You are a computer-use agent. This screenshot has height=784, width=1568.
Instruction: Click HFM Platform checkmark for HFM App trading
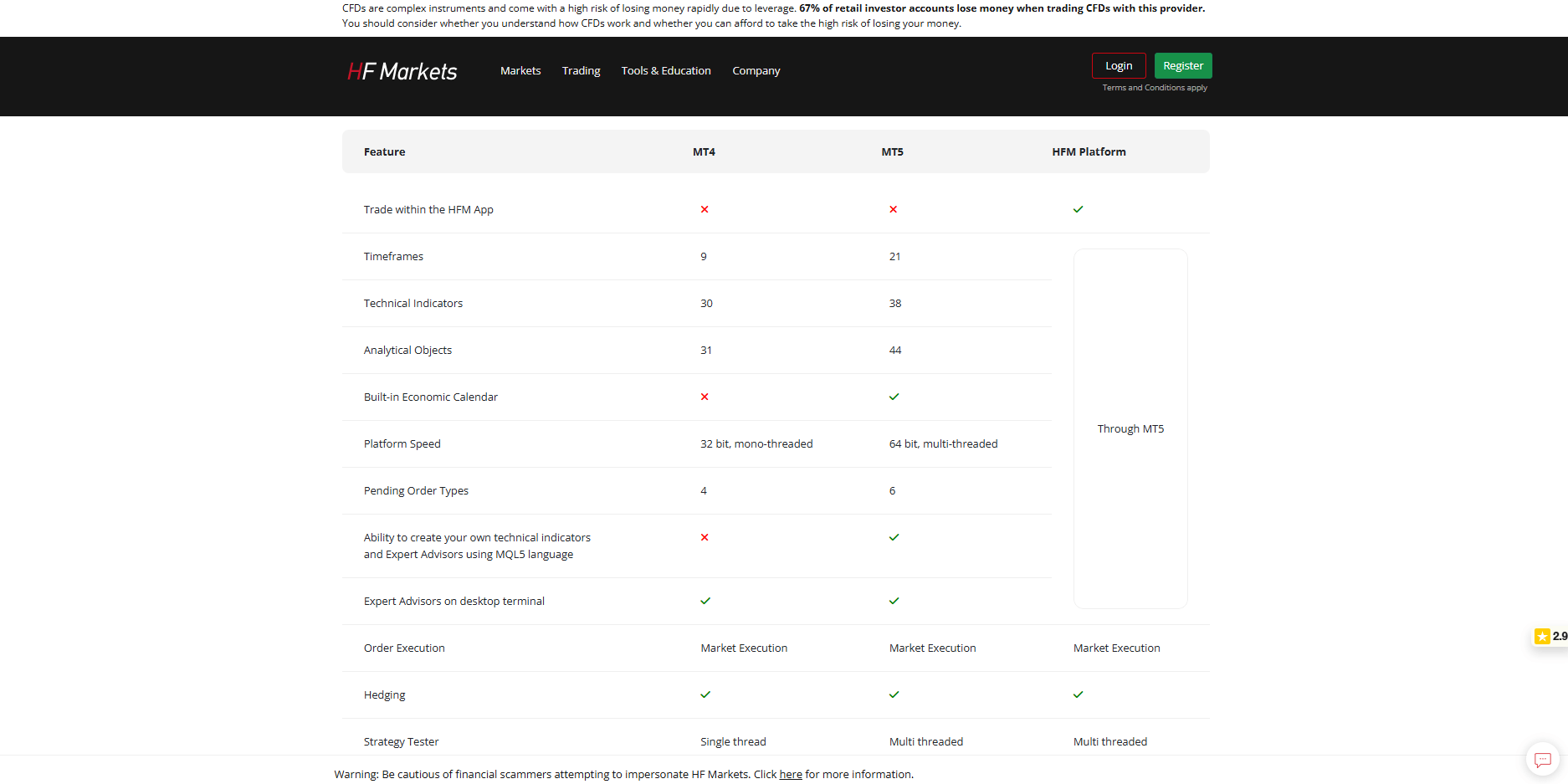[x=1079, y=209]
